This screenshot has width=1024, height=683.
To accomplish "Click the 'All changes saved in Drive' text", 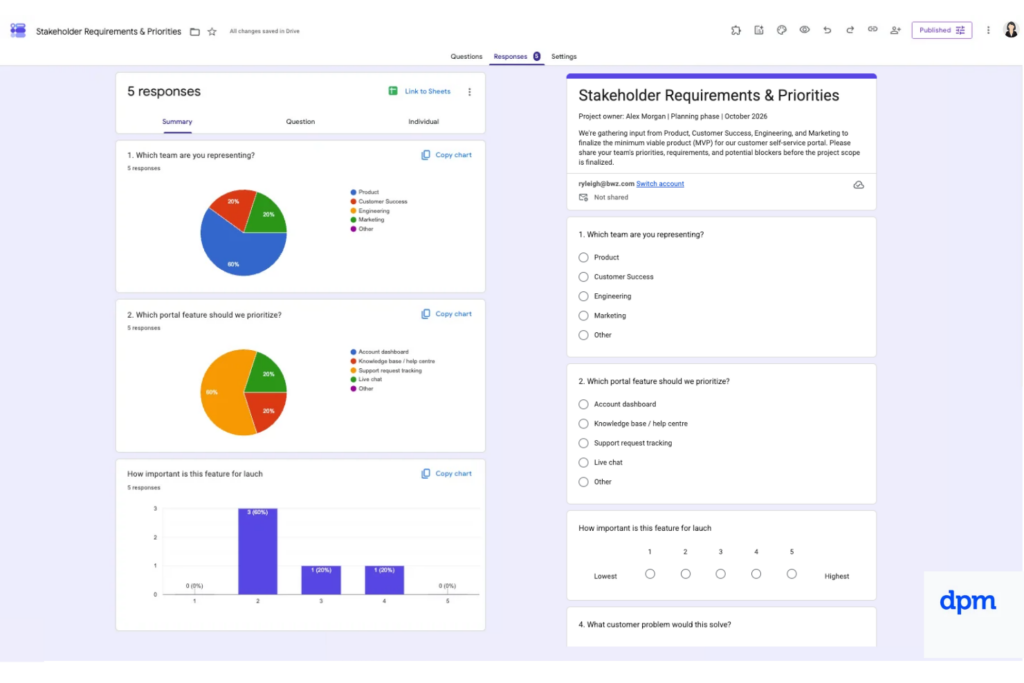I will 264,31.
